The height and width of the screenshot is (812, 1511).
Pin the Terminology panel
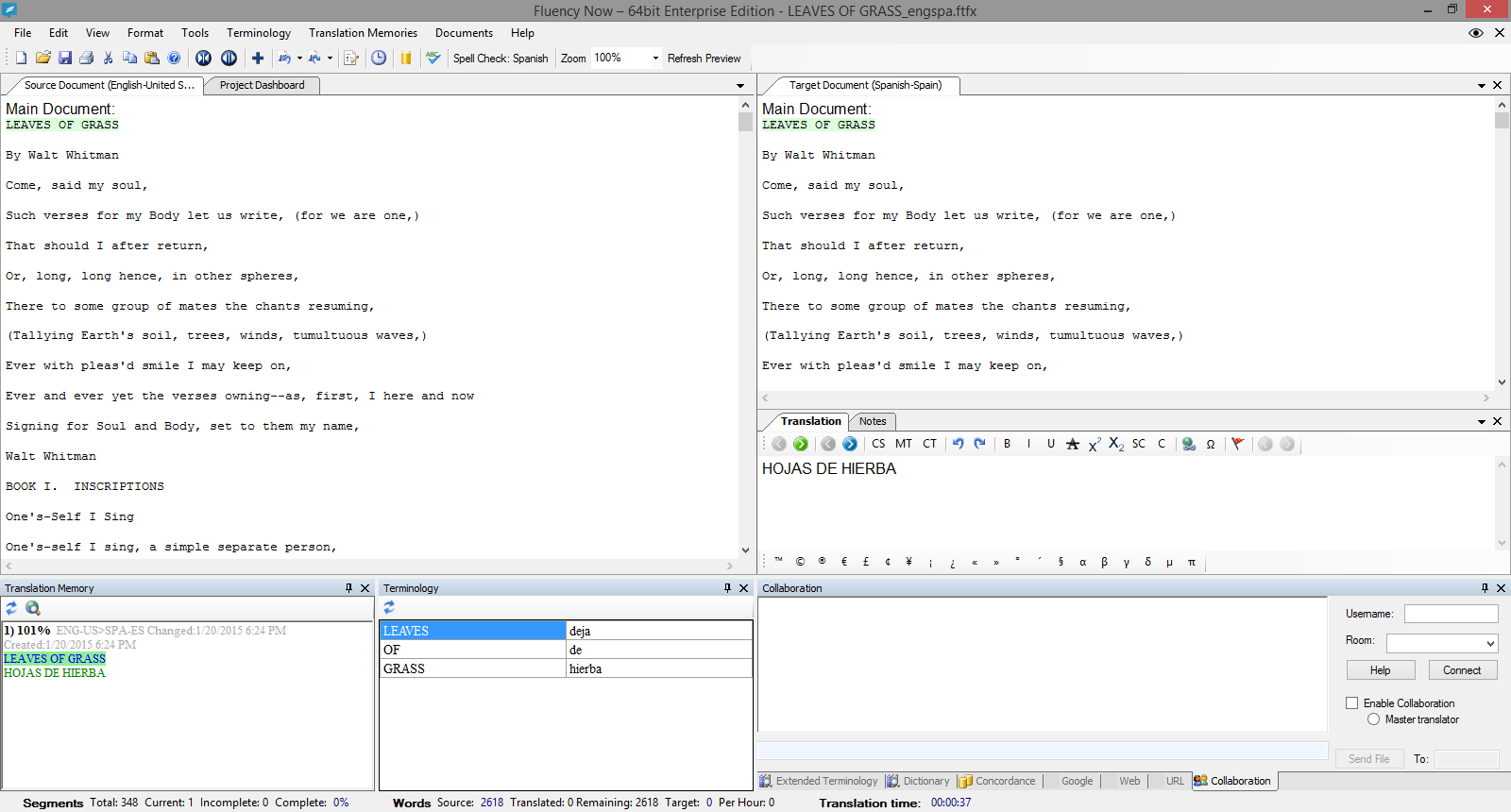727,587
